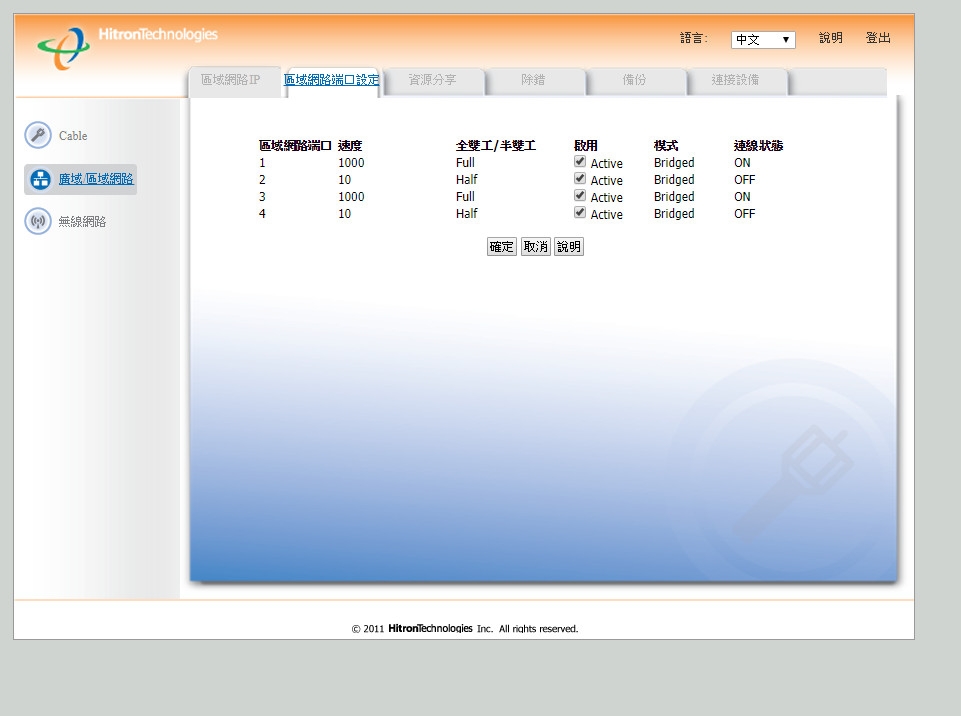Switch to the 區域網路IP tab
The image size is (961, 716).
(x=231, y=80)
